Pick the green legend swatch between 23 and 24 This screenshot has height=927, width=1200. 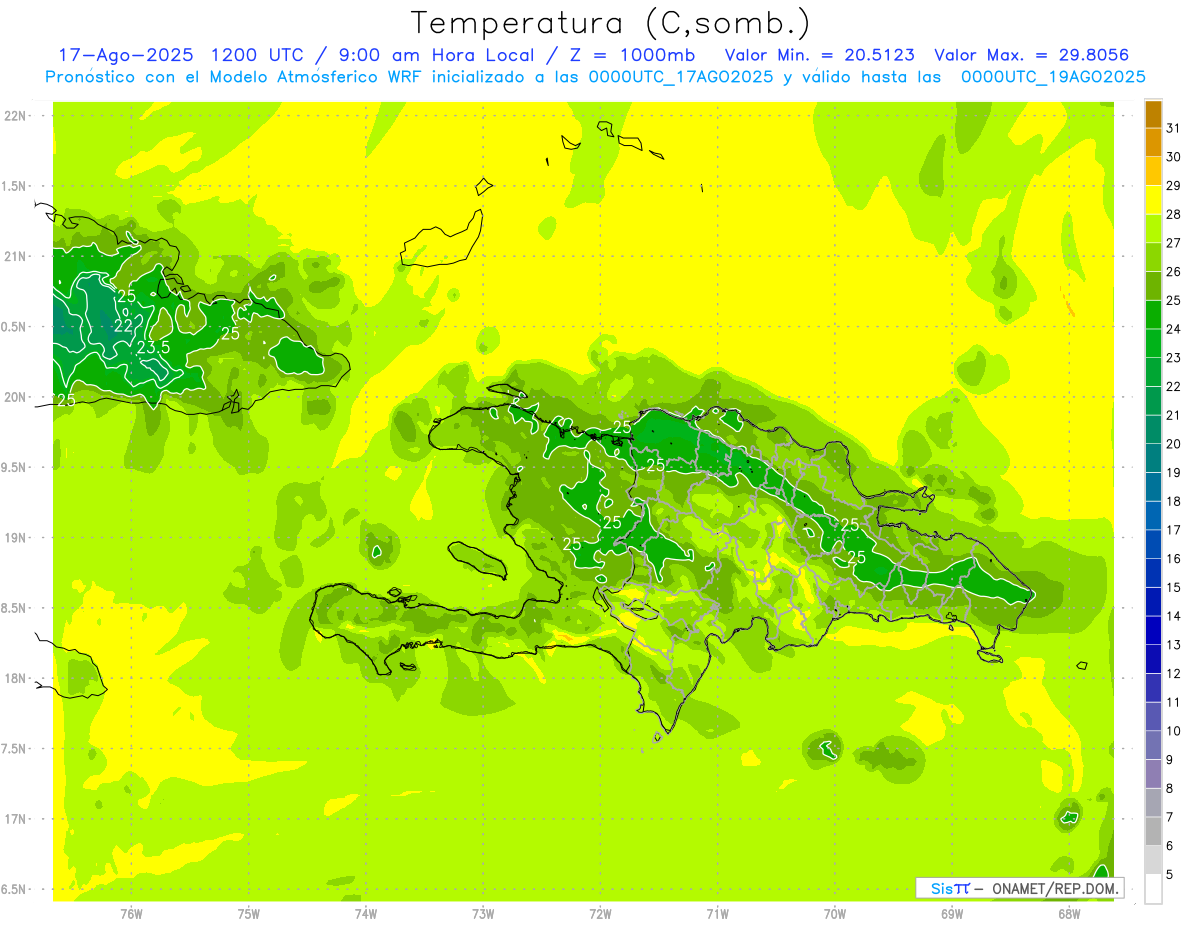coord(1153,343)
